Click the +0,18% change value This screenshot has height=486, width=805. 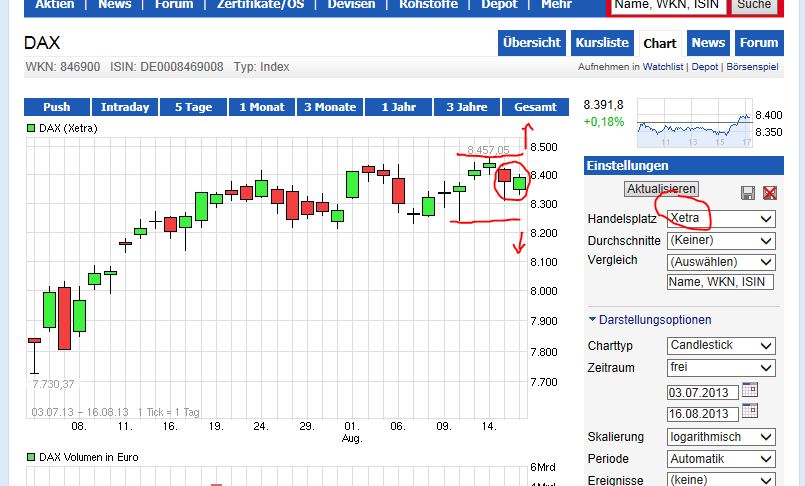pyautogui.click(x=604, y=122)
